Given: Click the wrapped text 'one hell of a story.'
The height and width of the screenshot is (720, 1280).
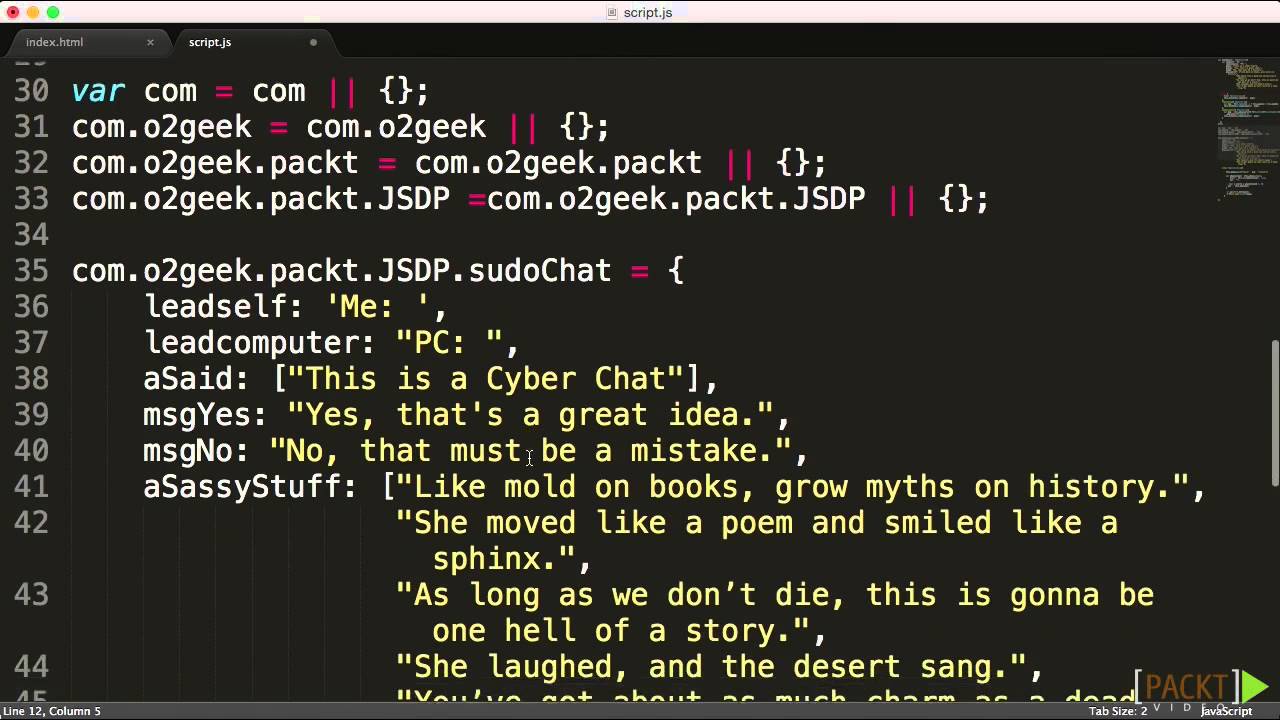Looking at the screenshot, I should click(612, 631).
